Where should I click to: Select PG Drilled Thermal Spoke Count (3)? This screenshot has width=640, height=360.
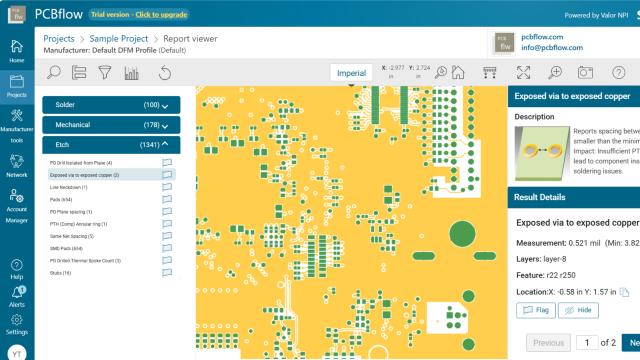[85, 261]
